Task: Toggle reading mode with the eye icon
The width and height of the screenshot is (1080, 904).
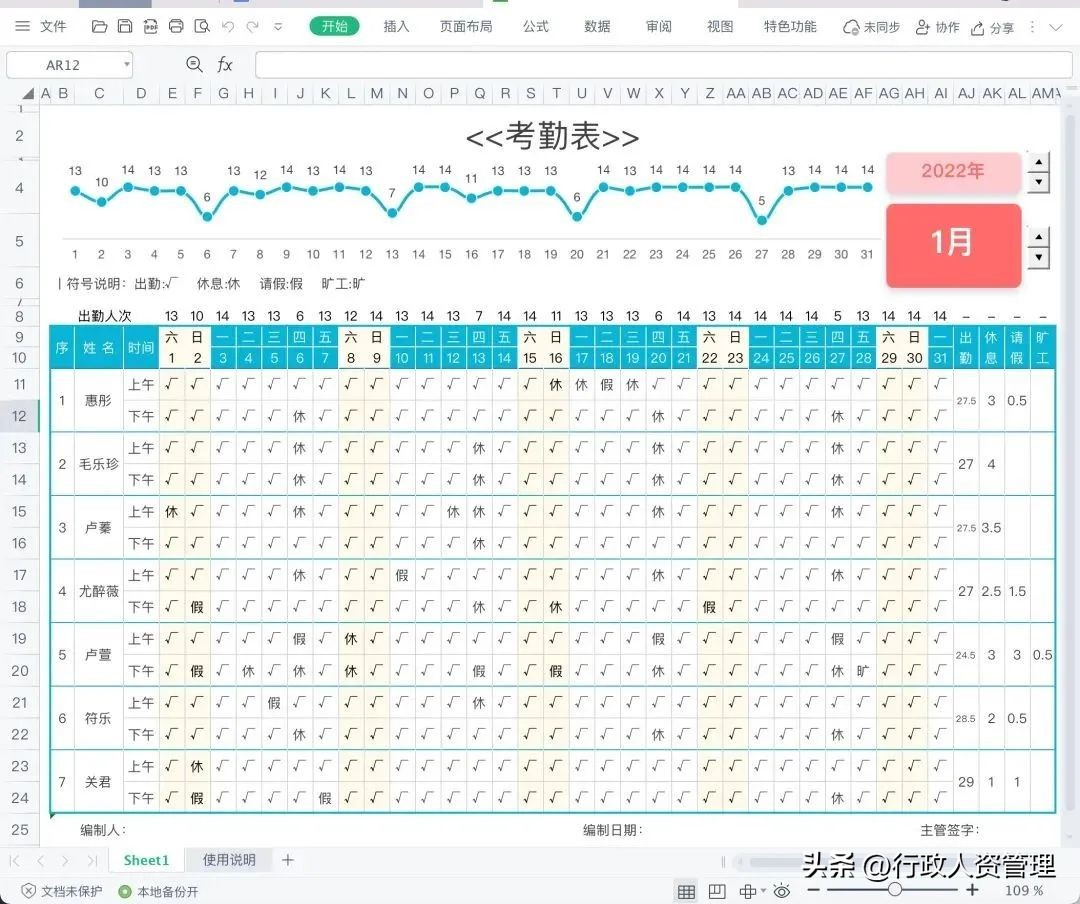Action: pos(783,889)
